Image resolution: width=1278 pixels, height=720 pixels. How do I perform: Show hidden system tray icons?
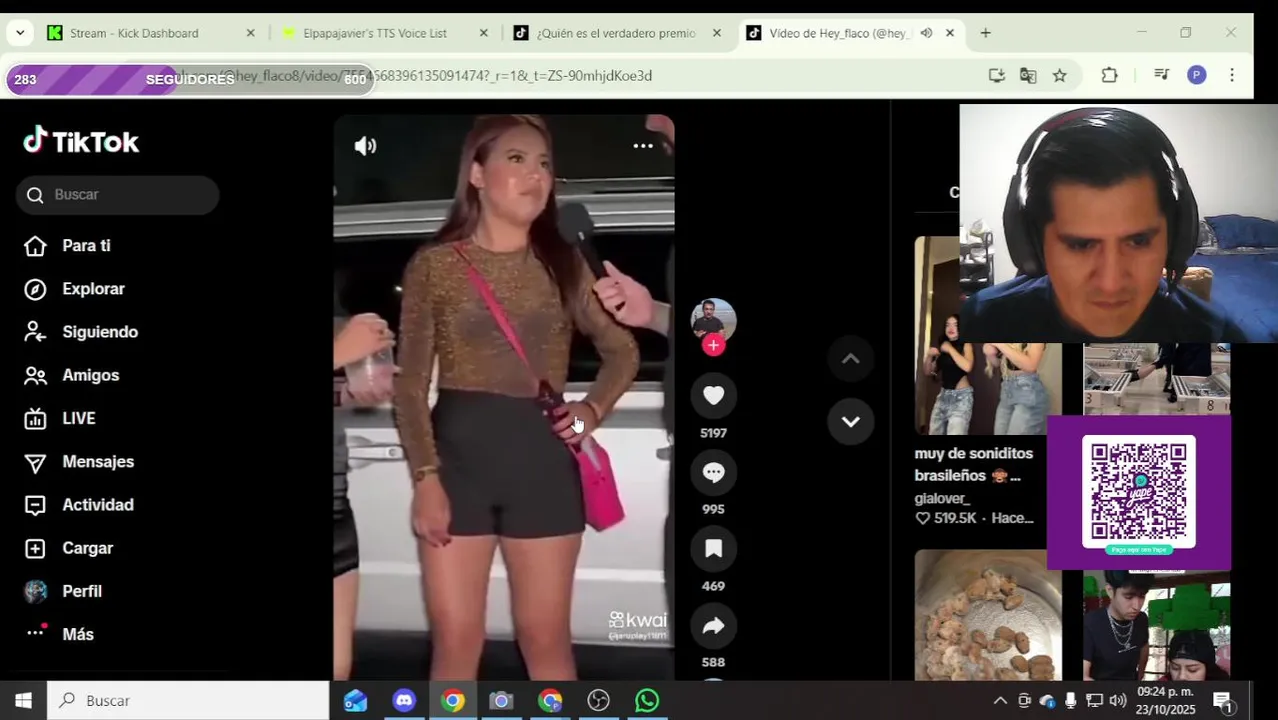coord(999,700)
